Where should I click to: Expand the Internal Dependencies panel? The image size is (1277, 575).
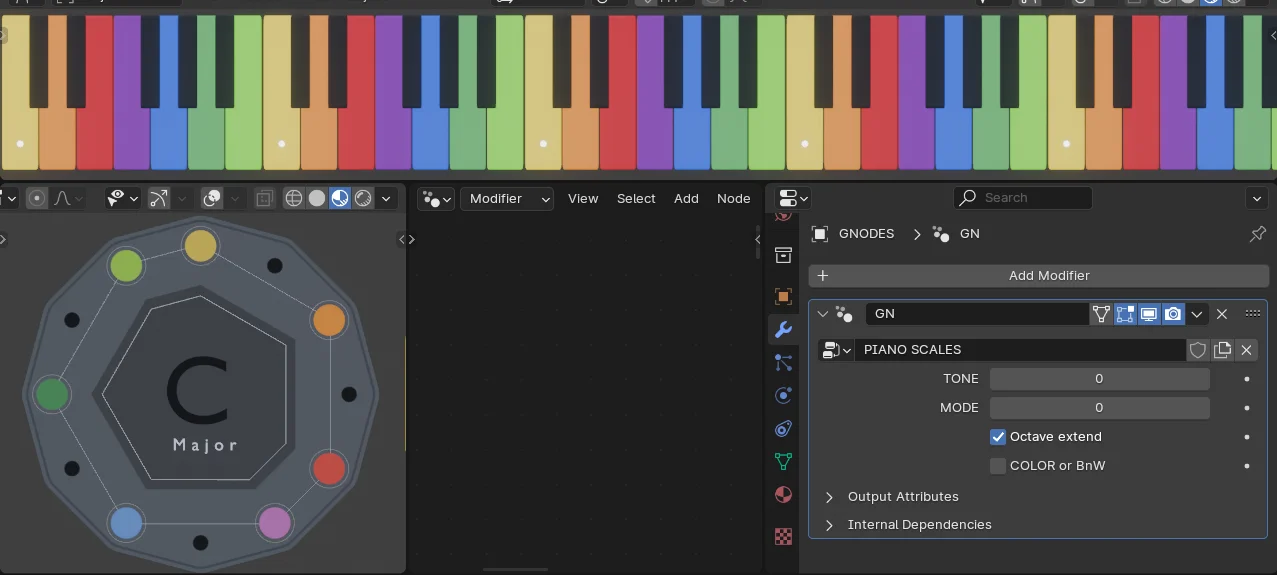[x=829, y=525]
